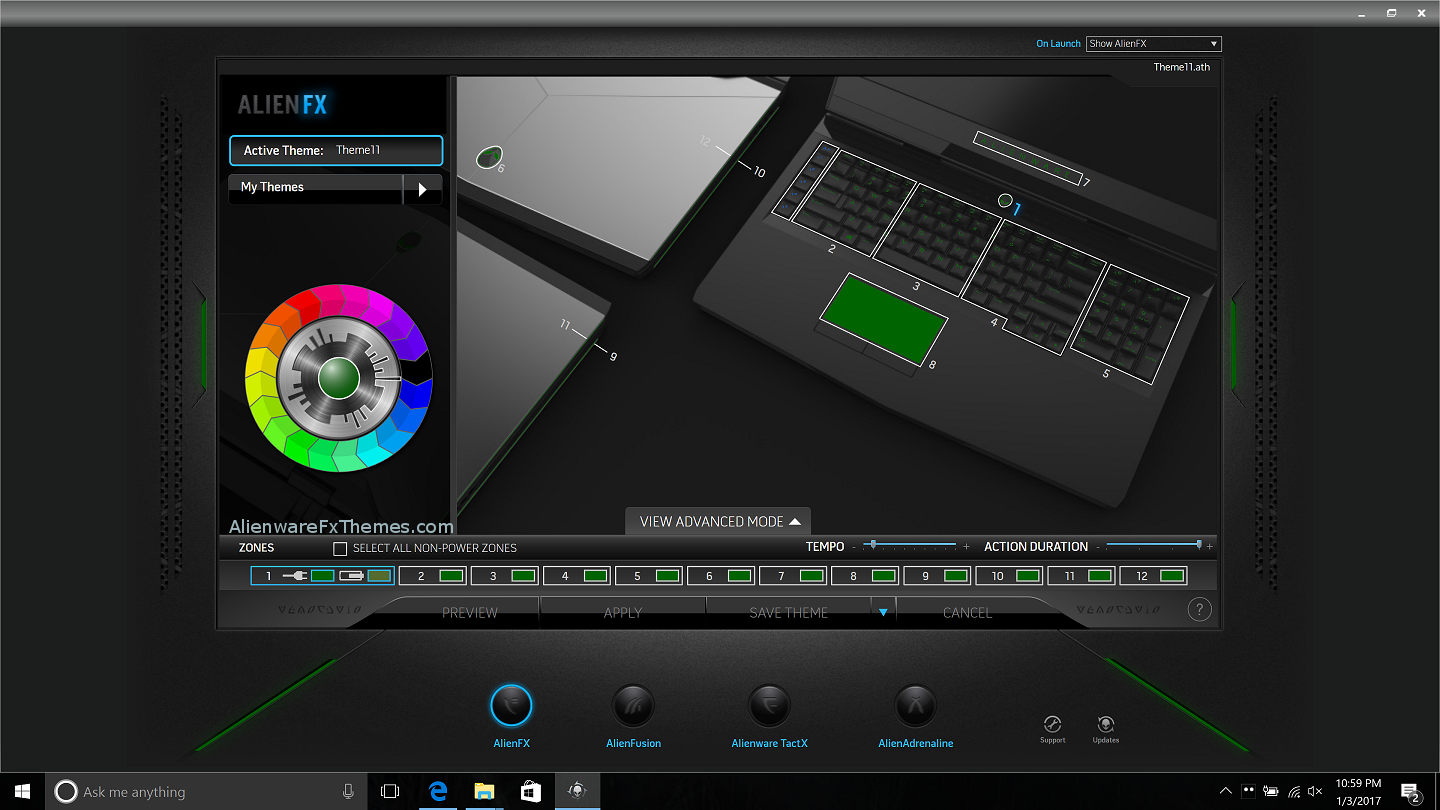The width and height of the screenshot is (1440, 810).
Task: Click the Tempo slider handle
Action: [x=873, y=545]
